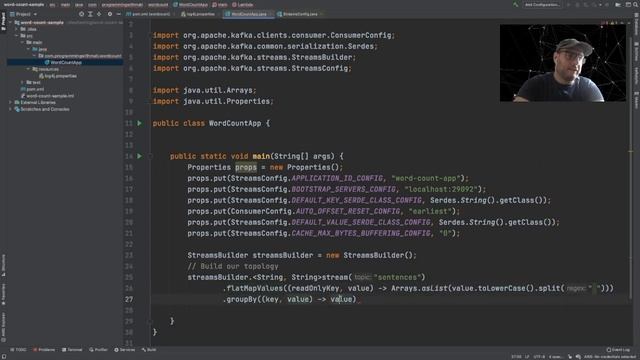Click word-count-sample breadcrumb in navigation bar
This screenshot has width=640, height=360.
coord(24,4)
